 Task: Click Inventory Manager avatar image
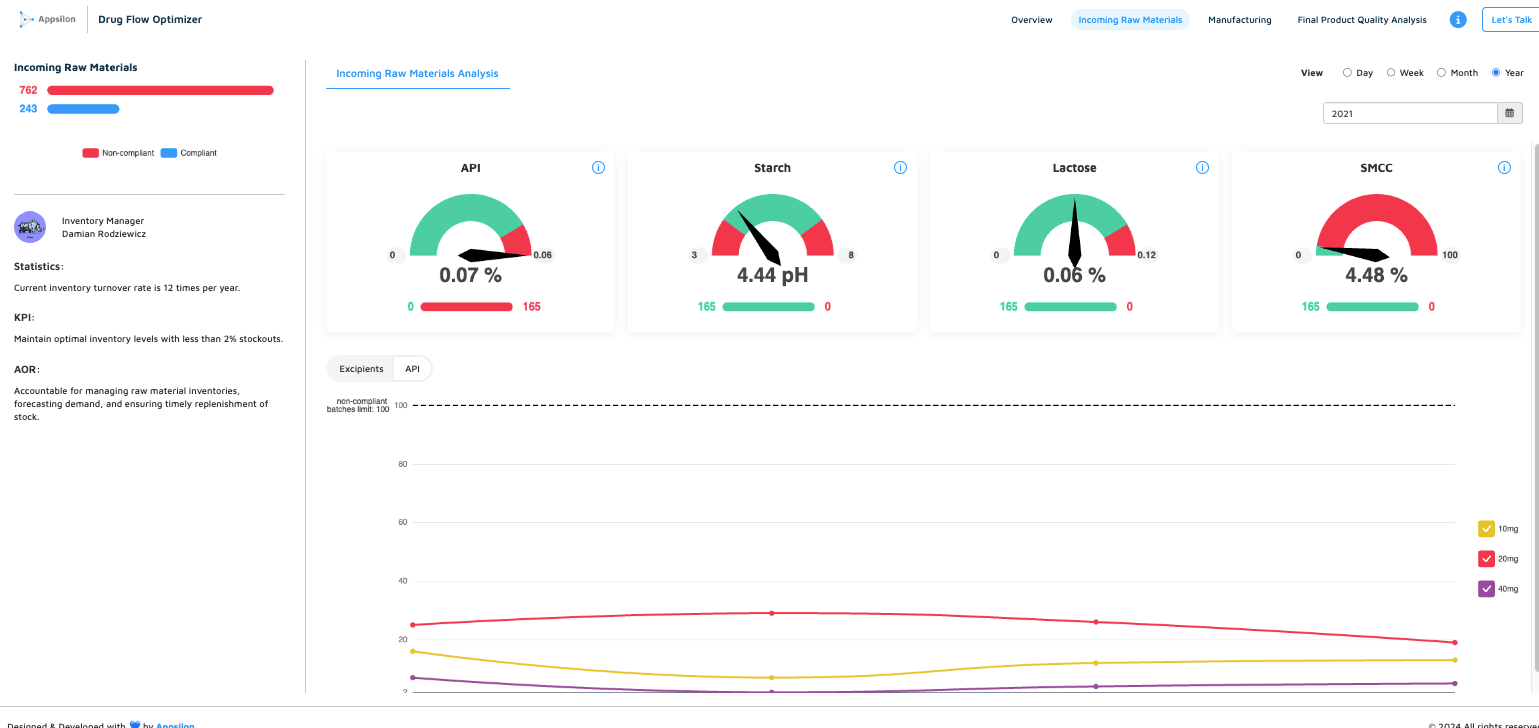pyautogui.click(x=30, y=227)
